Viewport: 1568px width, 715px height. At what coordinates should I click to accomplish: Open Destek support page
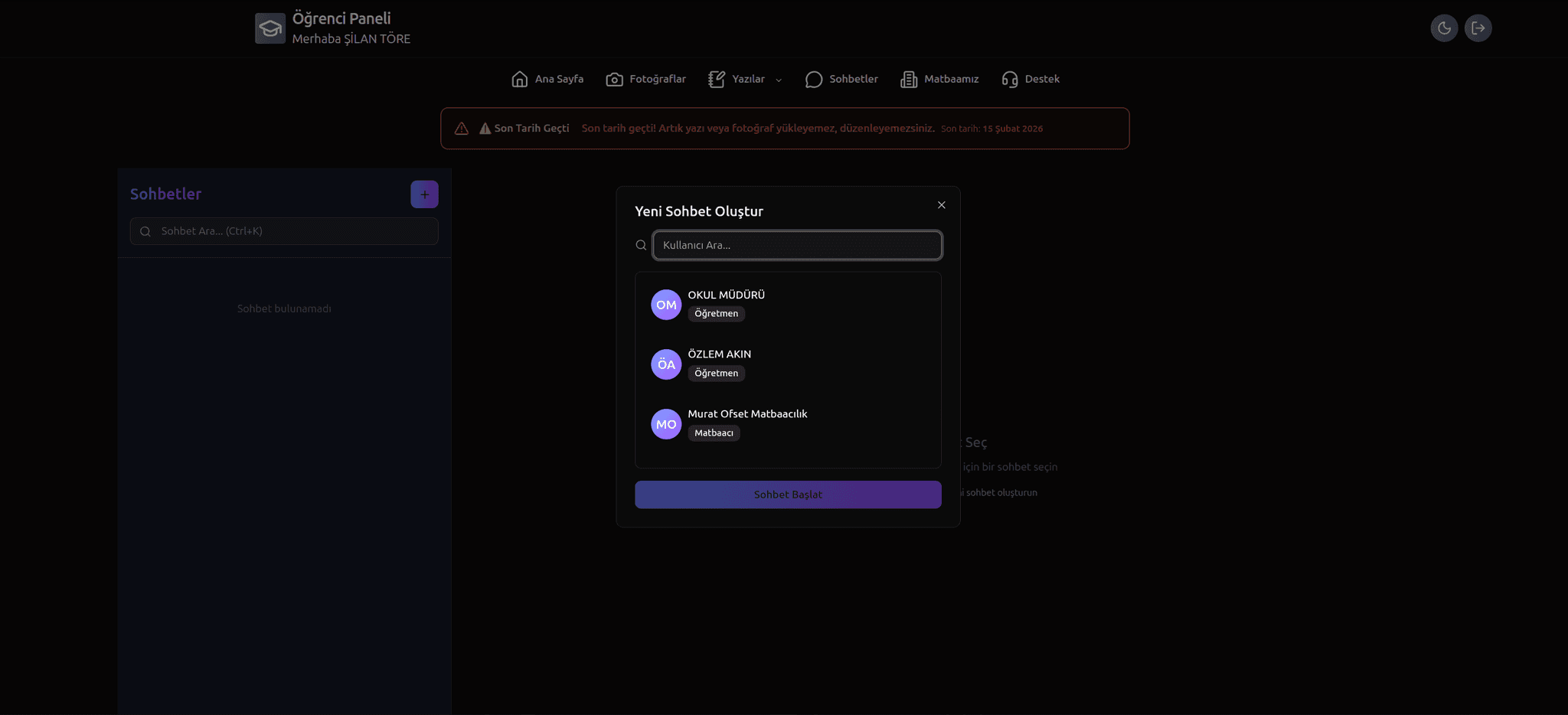(1031, 79)
